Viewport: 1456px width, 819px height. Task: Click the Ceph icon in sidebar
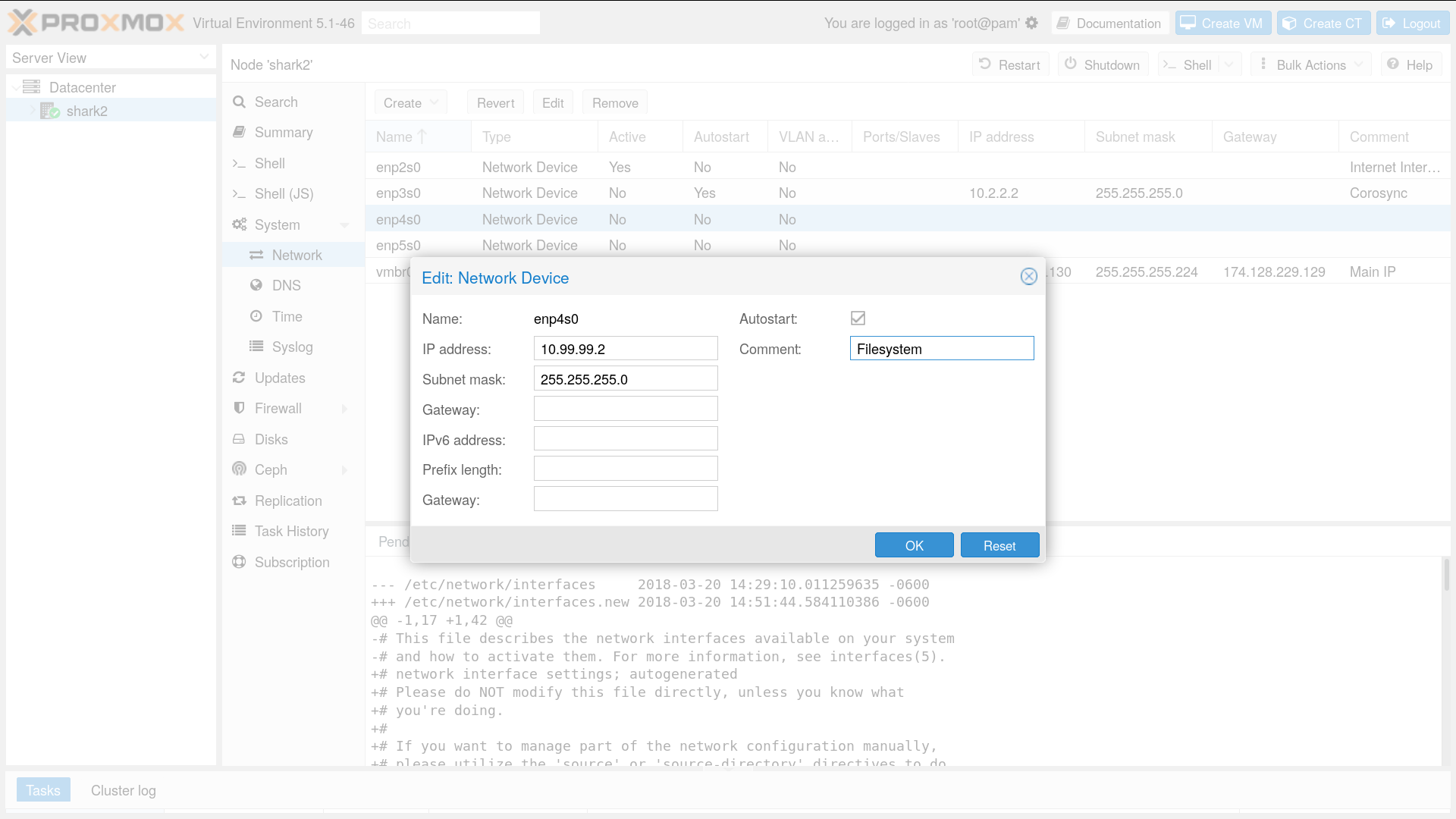tap(240, 469)
